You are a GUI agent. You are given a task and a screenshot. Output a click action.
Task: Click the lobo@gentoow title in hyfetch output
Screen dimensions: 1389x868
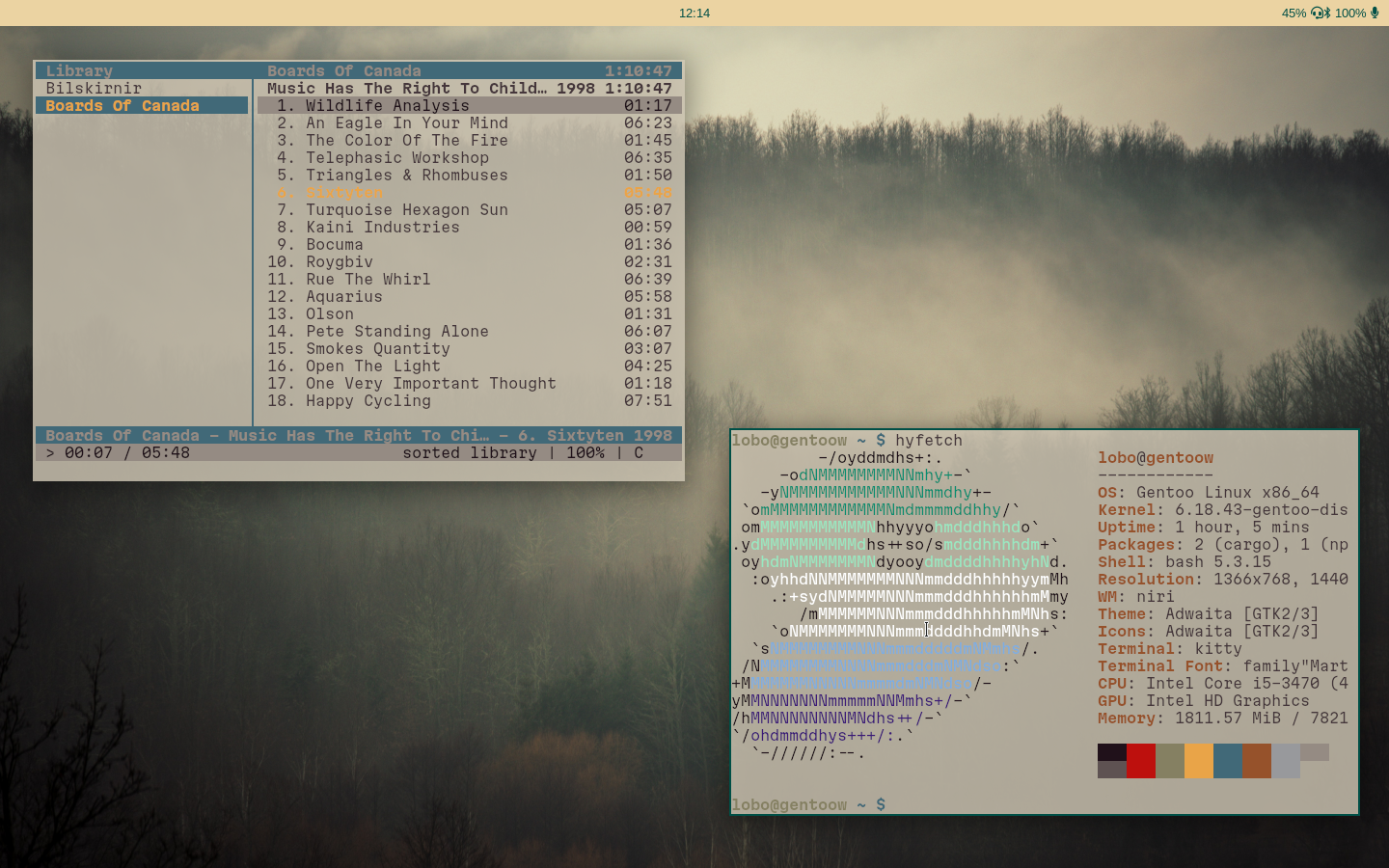tap(1156, 457)
